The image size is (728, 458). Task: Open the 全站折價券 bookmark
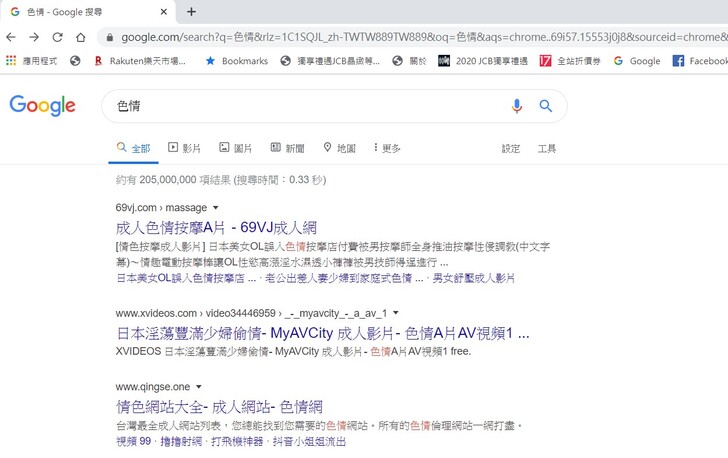[570, 61]
